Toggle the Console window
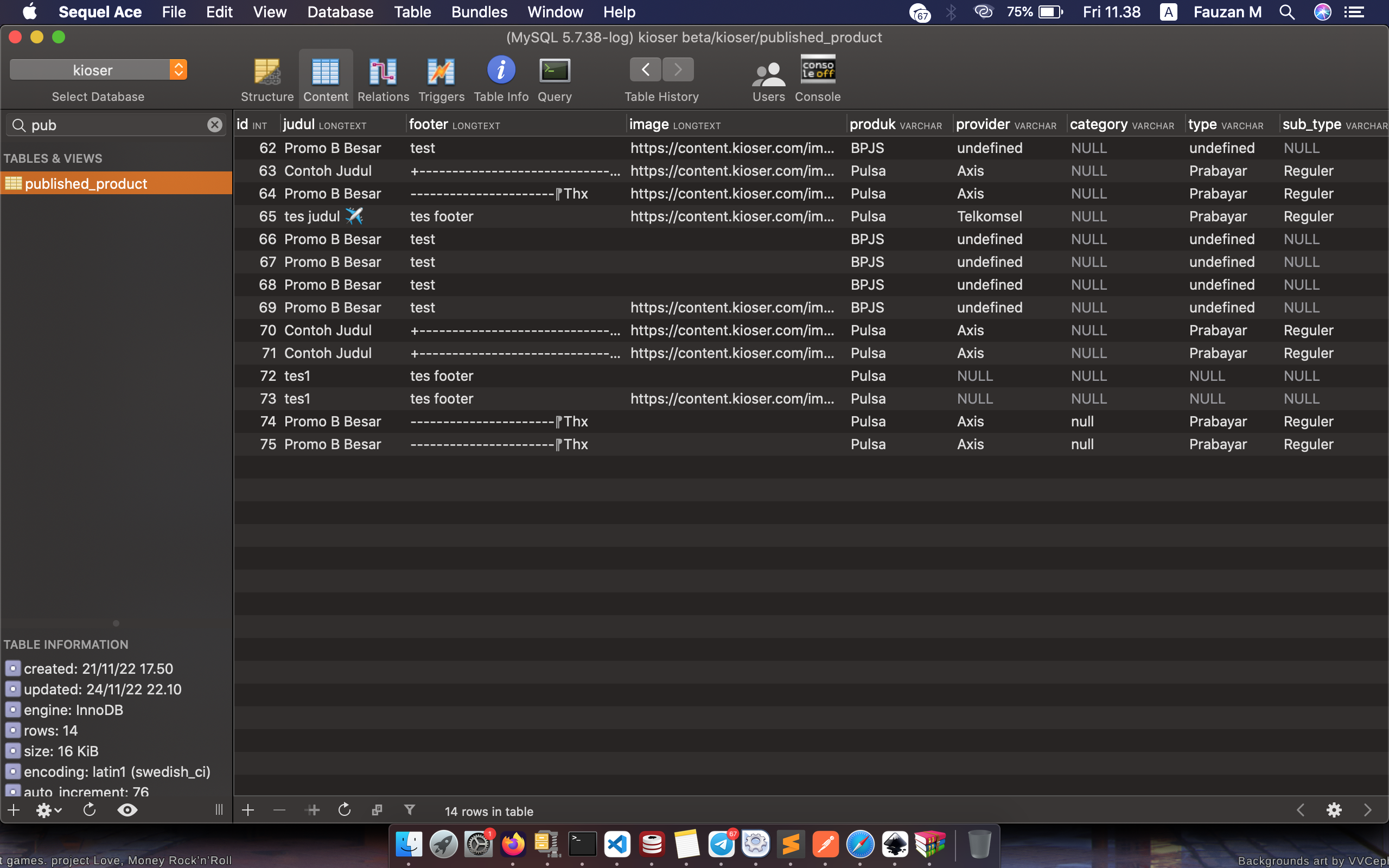1389x868 pixels. tap(817, 79)
